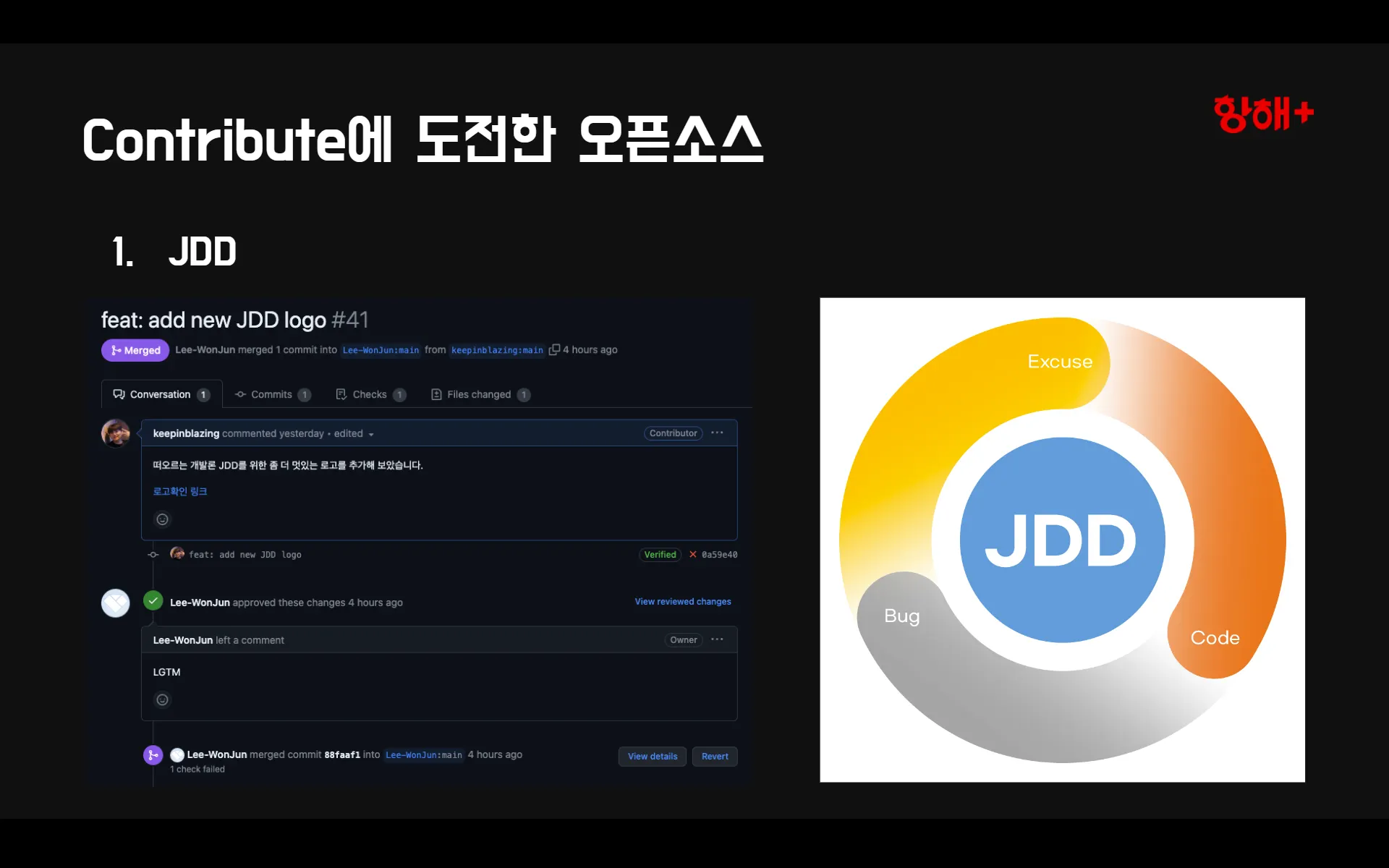Expand the edited history dropdown arrow
This screenshot has width=1389, height=868.
[371, 435]
